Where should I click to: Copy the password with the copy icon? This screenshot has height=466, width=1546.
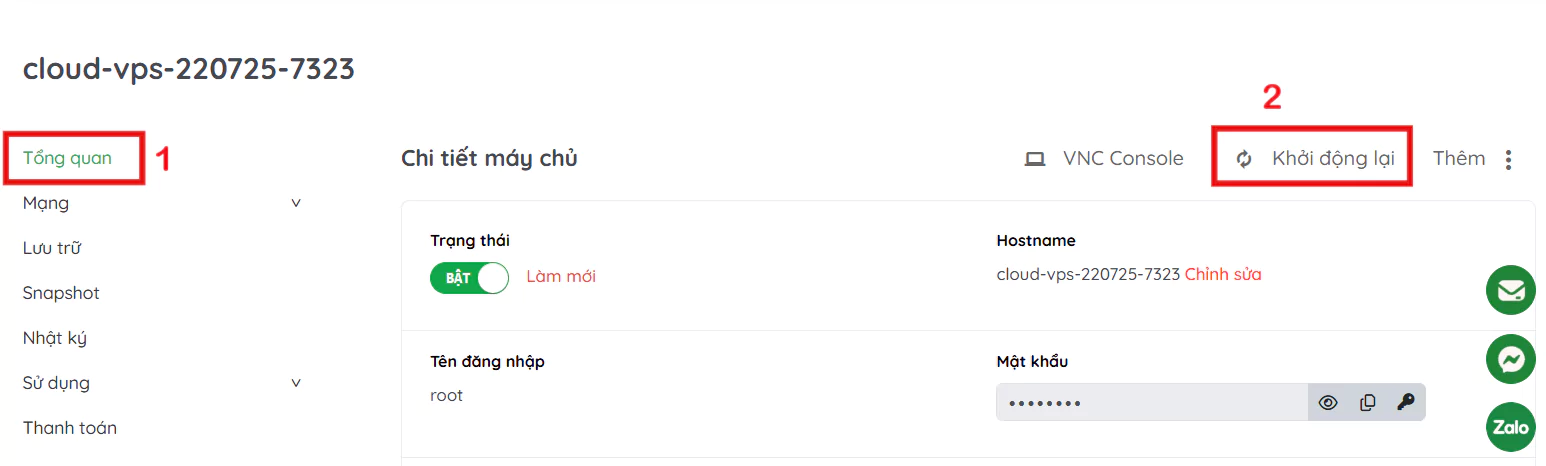click(x=1367, y=403)
